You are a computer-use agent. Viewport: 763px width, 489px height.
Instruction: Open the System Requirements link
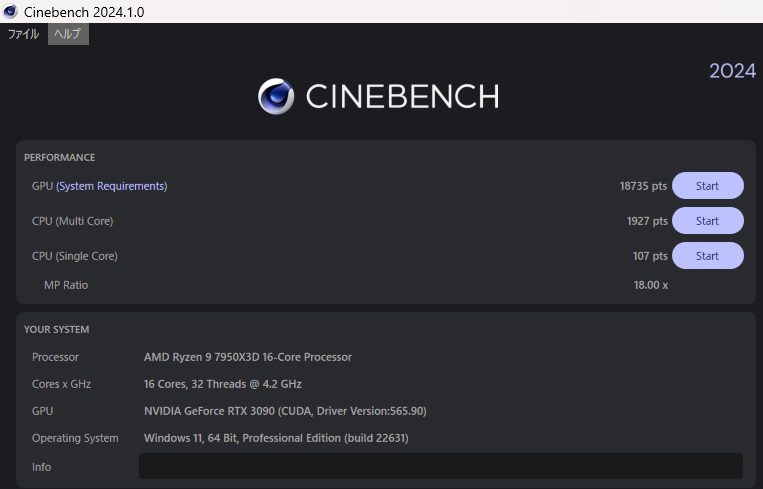point(111,186)
